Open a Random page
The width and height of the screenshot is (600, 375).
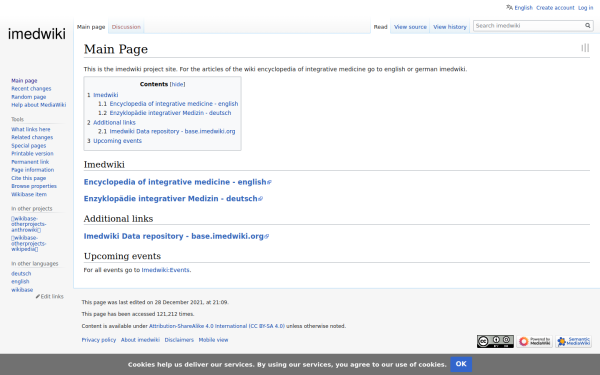tap(28, 97)
